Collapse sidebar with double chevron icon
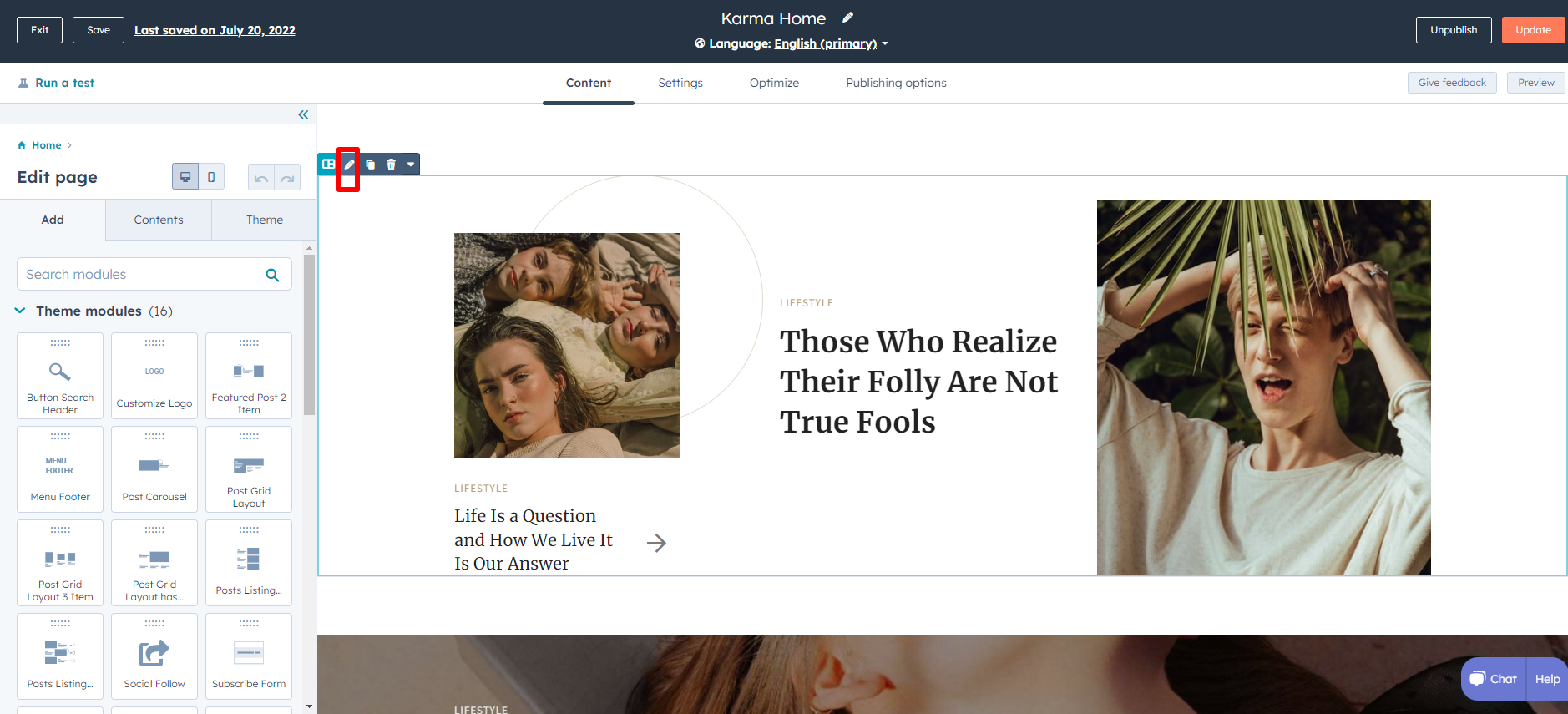Image resolution: width=1568 pixels, height=714 pixels. 303,114
